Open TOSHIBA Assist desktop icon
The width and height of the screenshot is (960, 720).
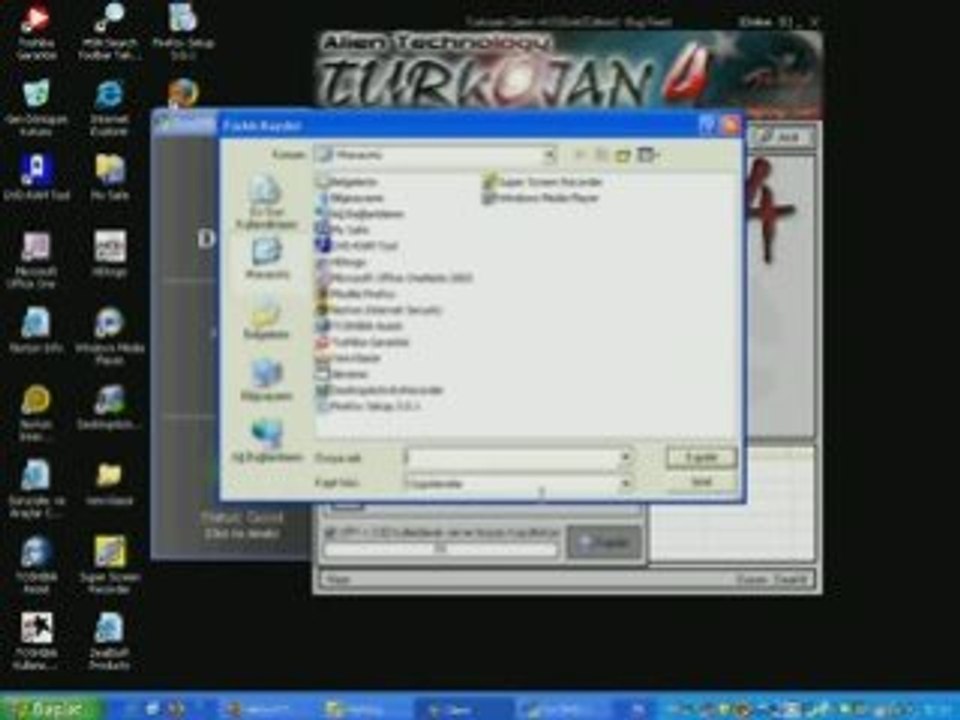pos(36,564)
